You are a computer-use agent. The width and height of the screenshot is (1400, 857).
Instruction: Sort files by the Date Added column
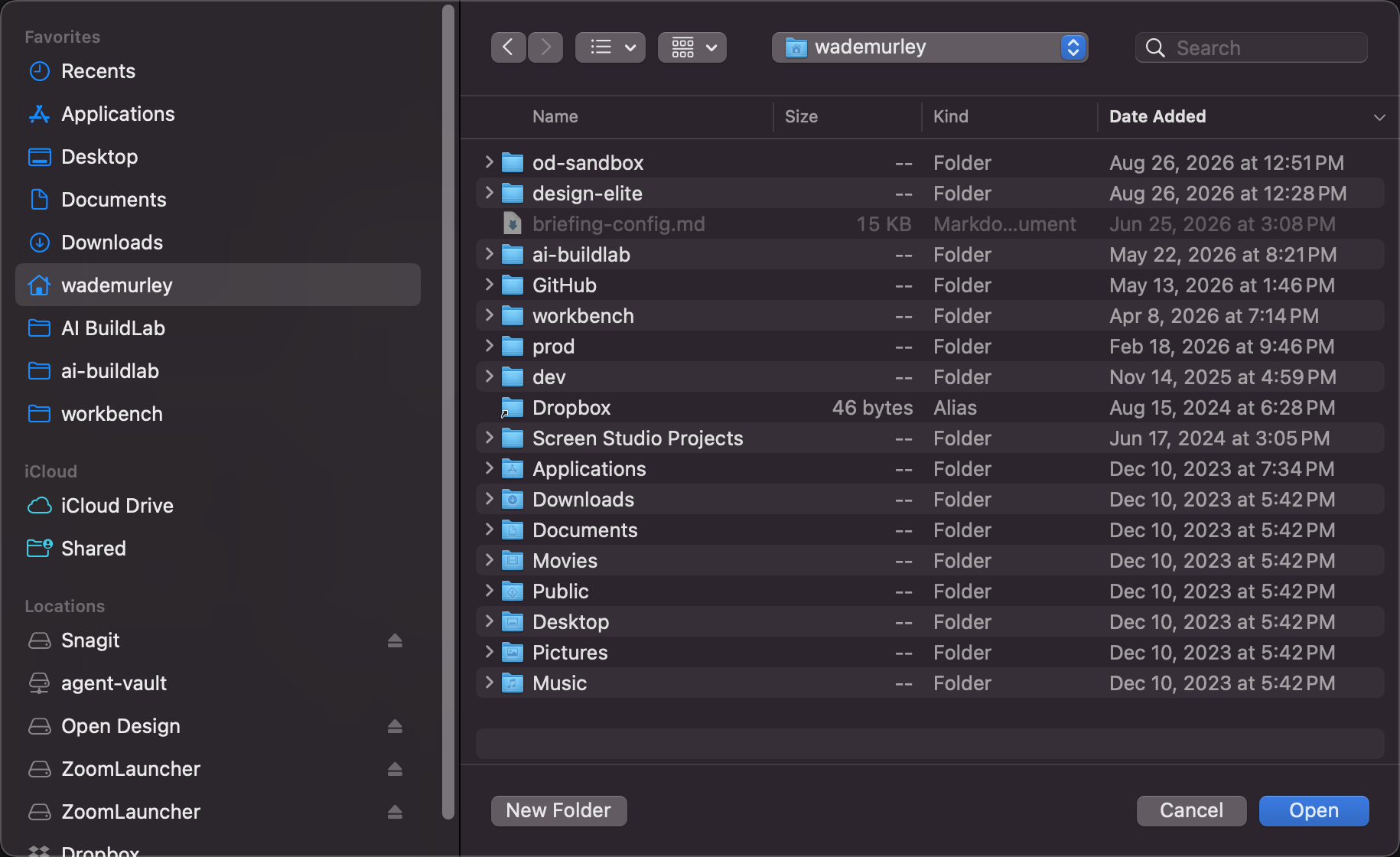pos(1157,116)
